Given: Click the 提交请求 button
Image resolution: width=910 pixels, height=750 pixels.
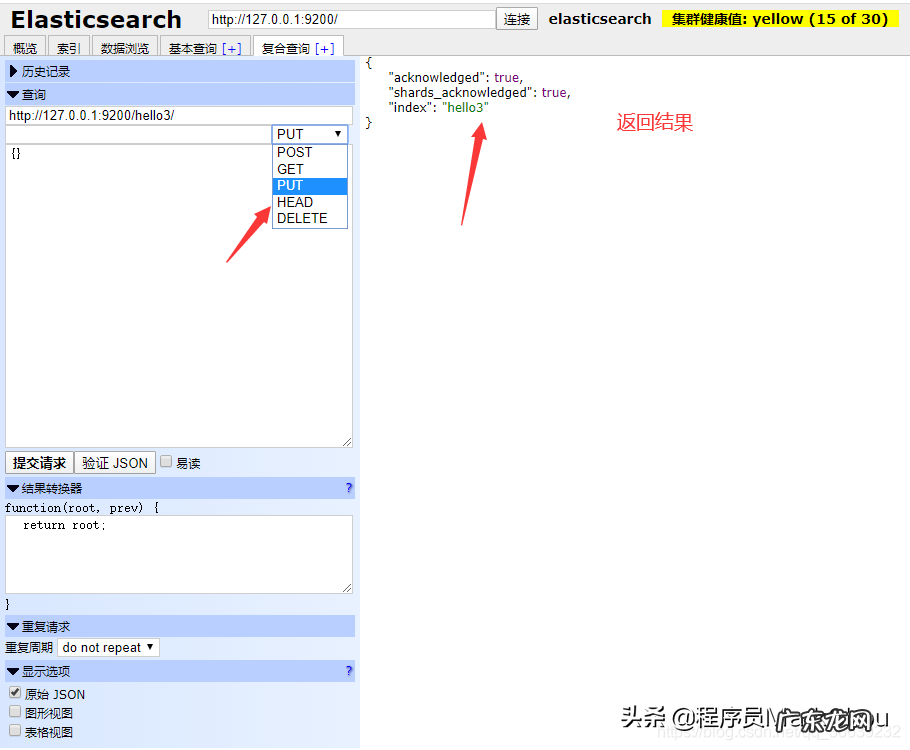Looking at the screenshot, I should click(39, 463).
